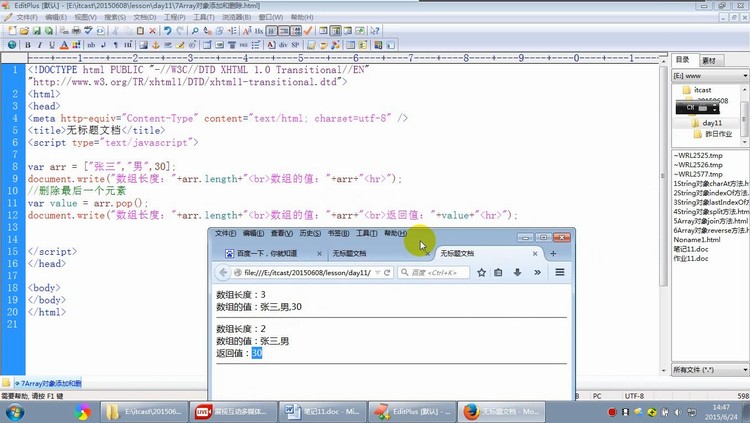The width and height of the screenshot is (750, 423).
Task: Toggle the word wrap toolbar button
Action: [272, 31]
